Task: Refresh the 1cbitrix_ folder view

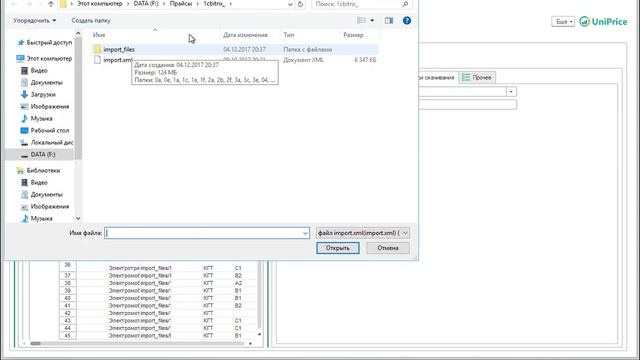Action: click(300, 4)
